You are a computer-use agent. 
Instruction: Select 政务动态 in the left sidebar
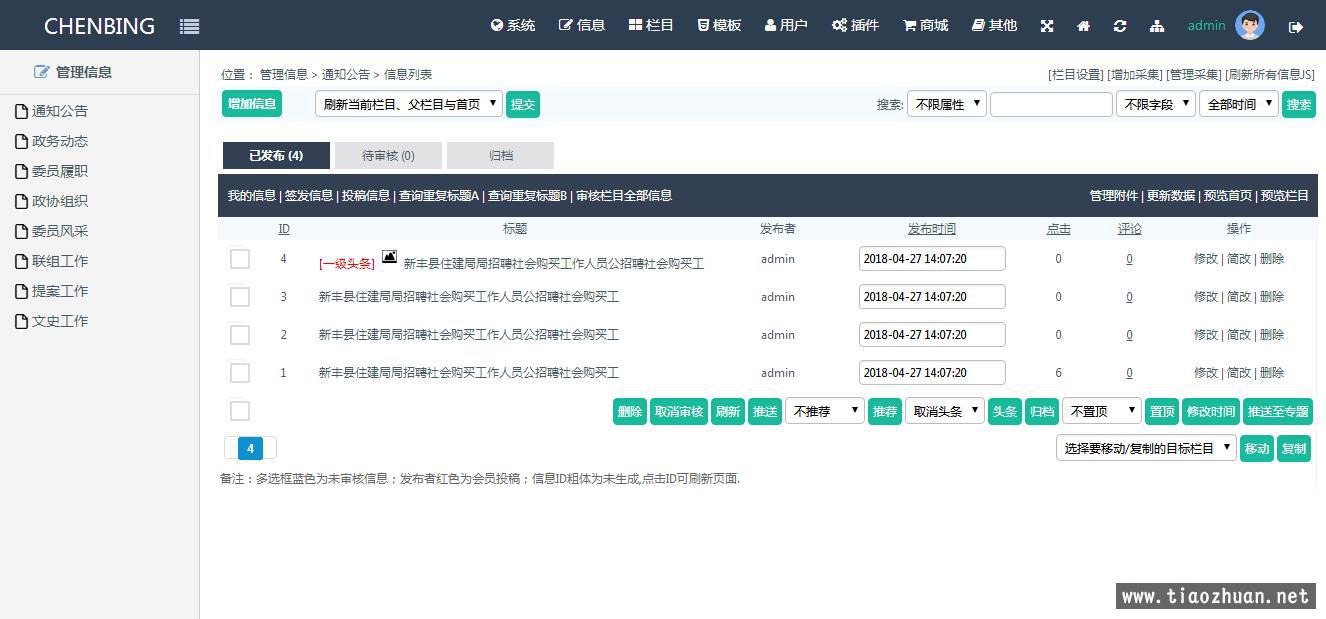coord(60,141)
